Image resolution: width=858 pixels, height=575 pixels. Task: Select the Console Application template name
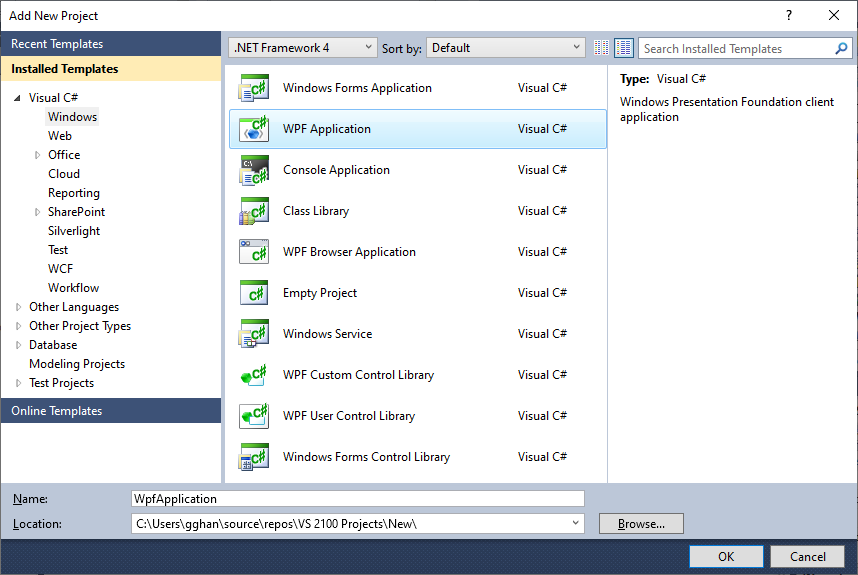336,170
